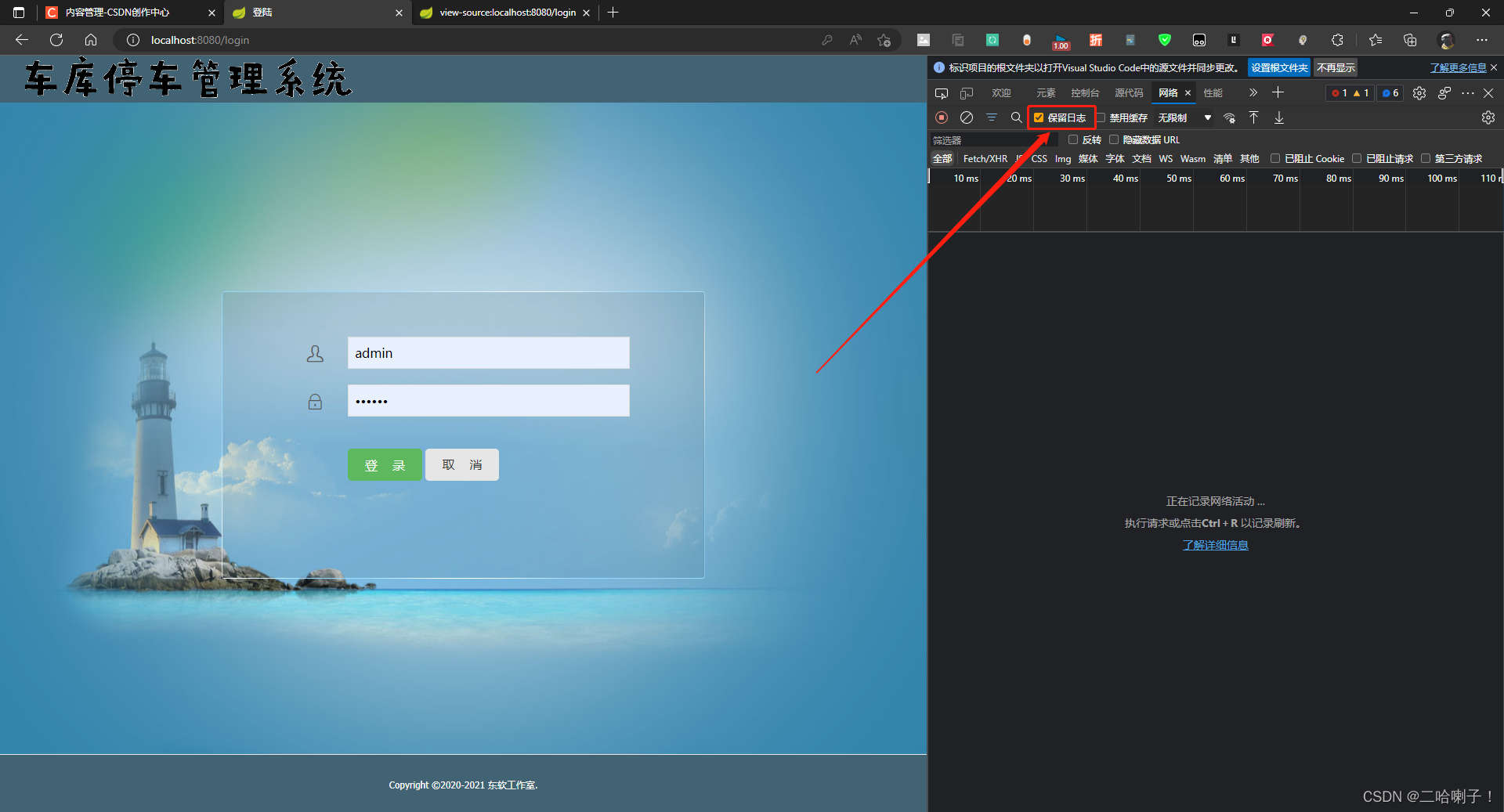
Task: Switch to the 内容管理-CSDN创作中心 browser tab
Action: 130,13
